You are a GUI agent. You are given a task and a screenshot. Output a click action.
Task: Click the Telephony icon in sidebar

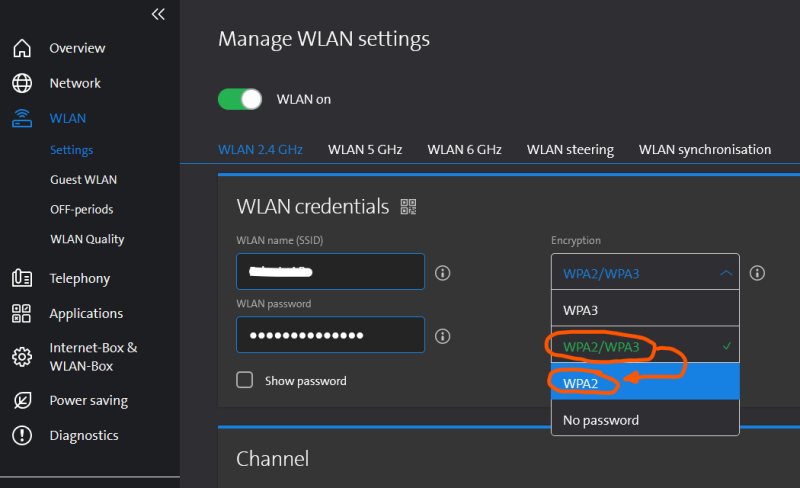tap(22, 278)
